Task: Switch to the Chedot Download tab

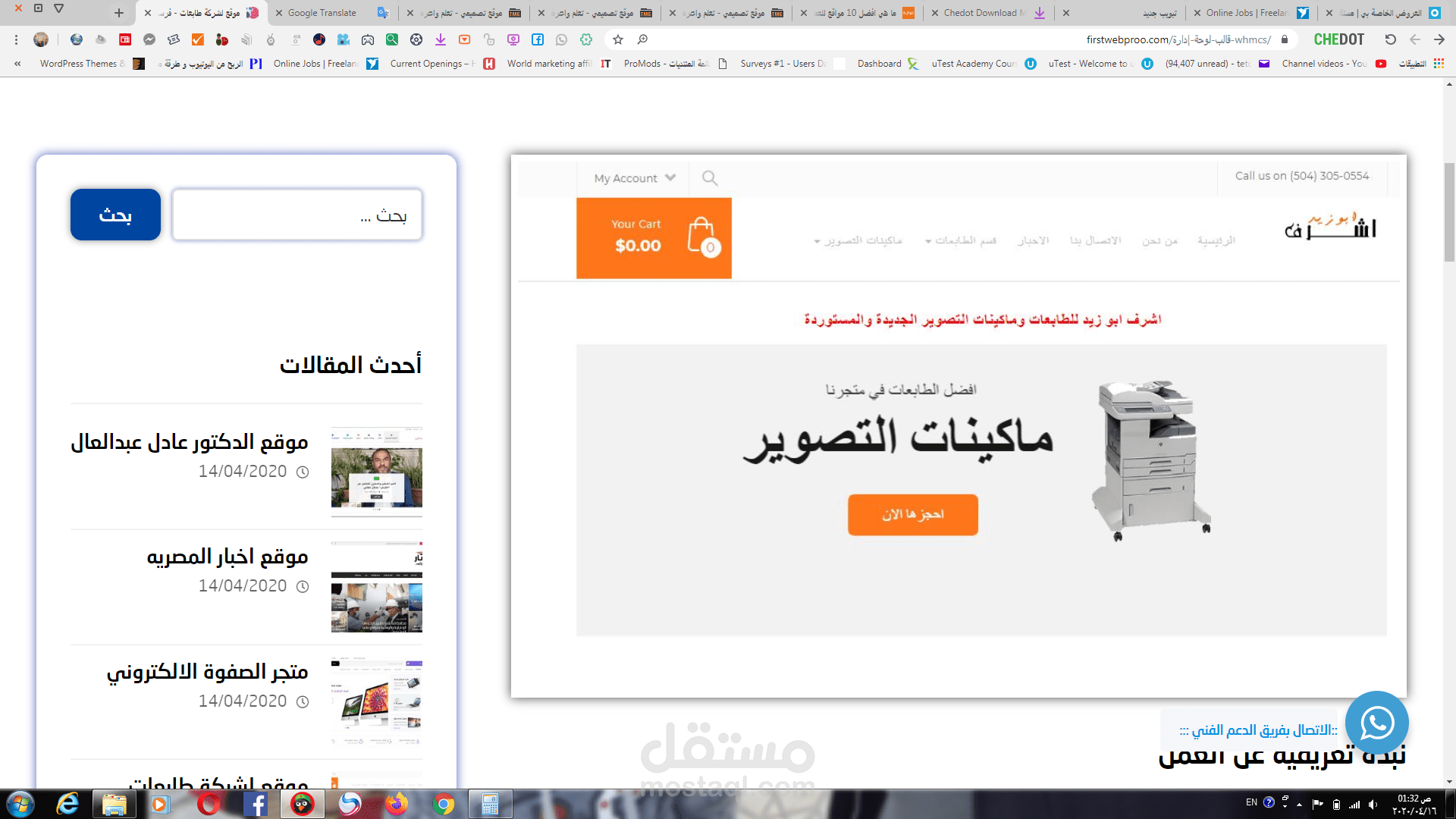Action: pos(988,13)
